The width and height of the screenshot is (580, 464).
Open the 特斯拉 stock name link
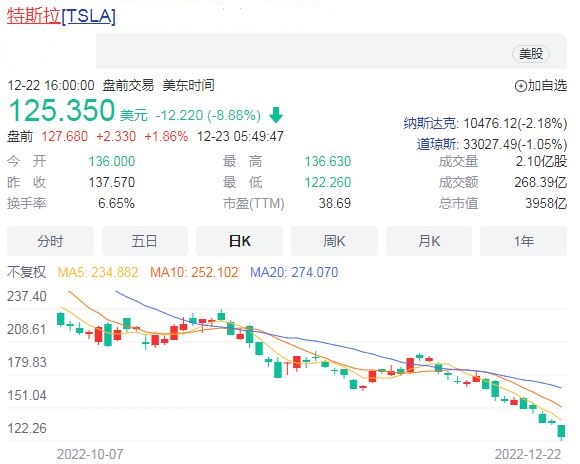[34, 16]
